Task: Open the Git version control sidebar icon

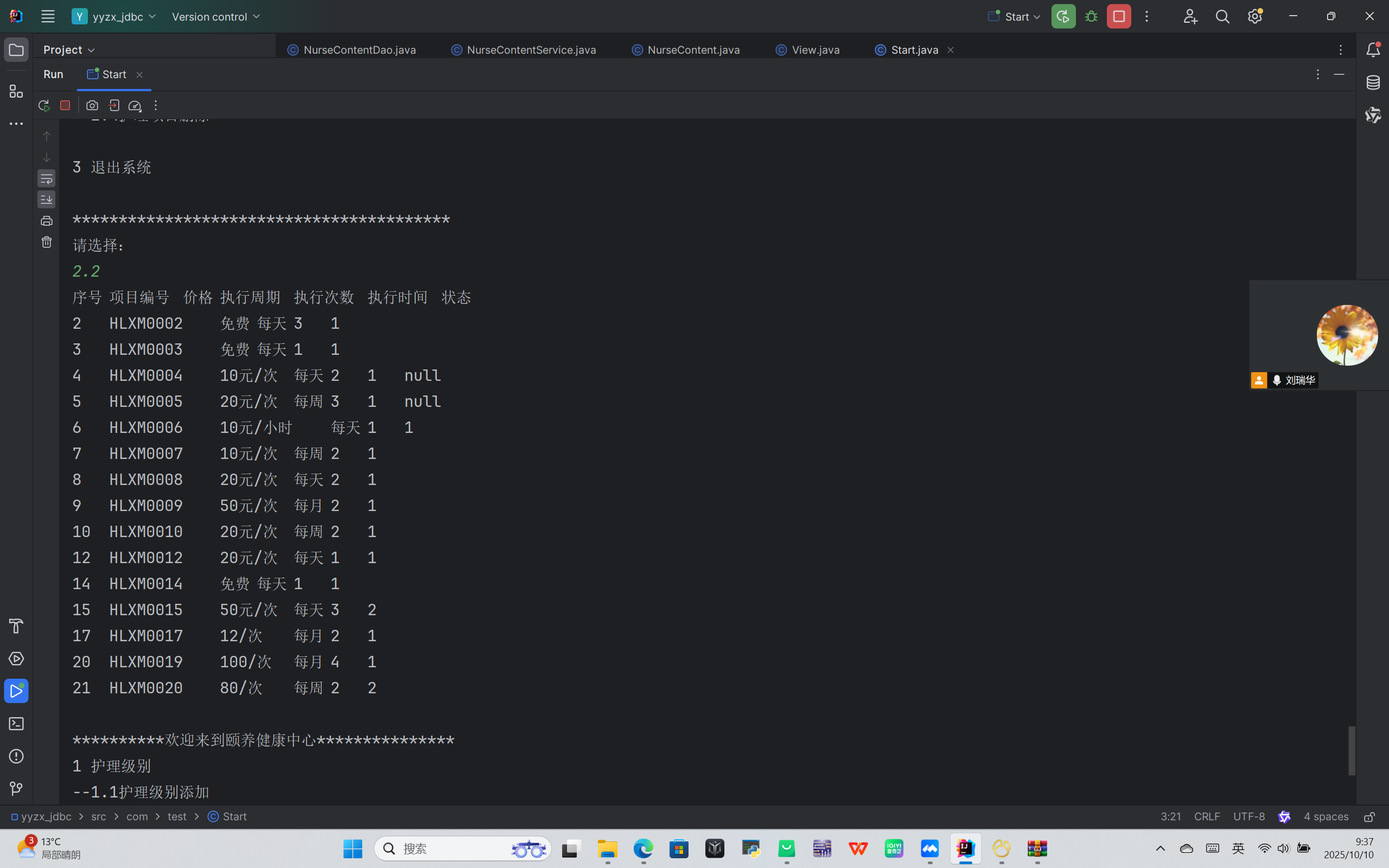Action: [16, 789]
